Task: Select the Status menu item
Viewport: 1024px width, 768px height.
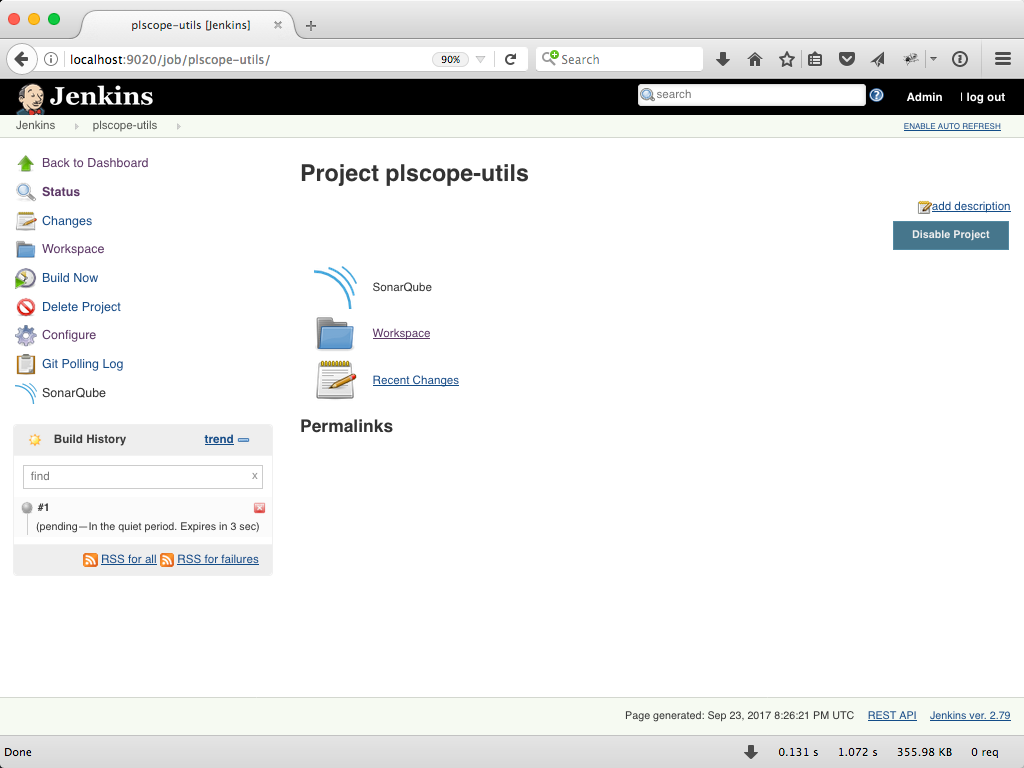Action: 61,192
